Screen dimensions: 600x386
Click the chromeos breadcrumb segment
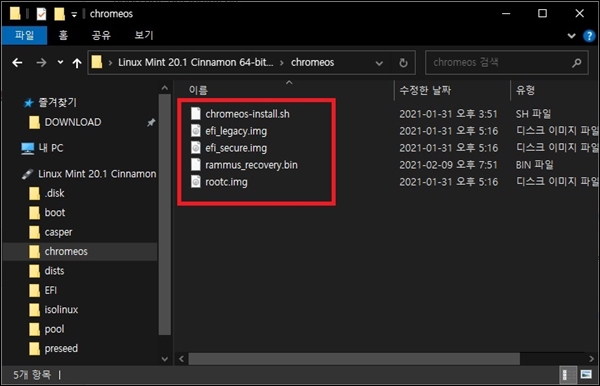click(312, 63)
